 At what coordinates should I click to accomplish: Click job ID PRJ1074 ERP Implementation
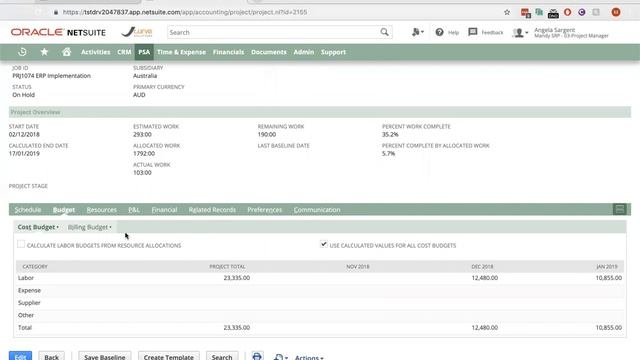(x=51, y=76)
